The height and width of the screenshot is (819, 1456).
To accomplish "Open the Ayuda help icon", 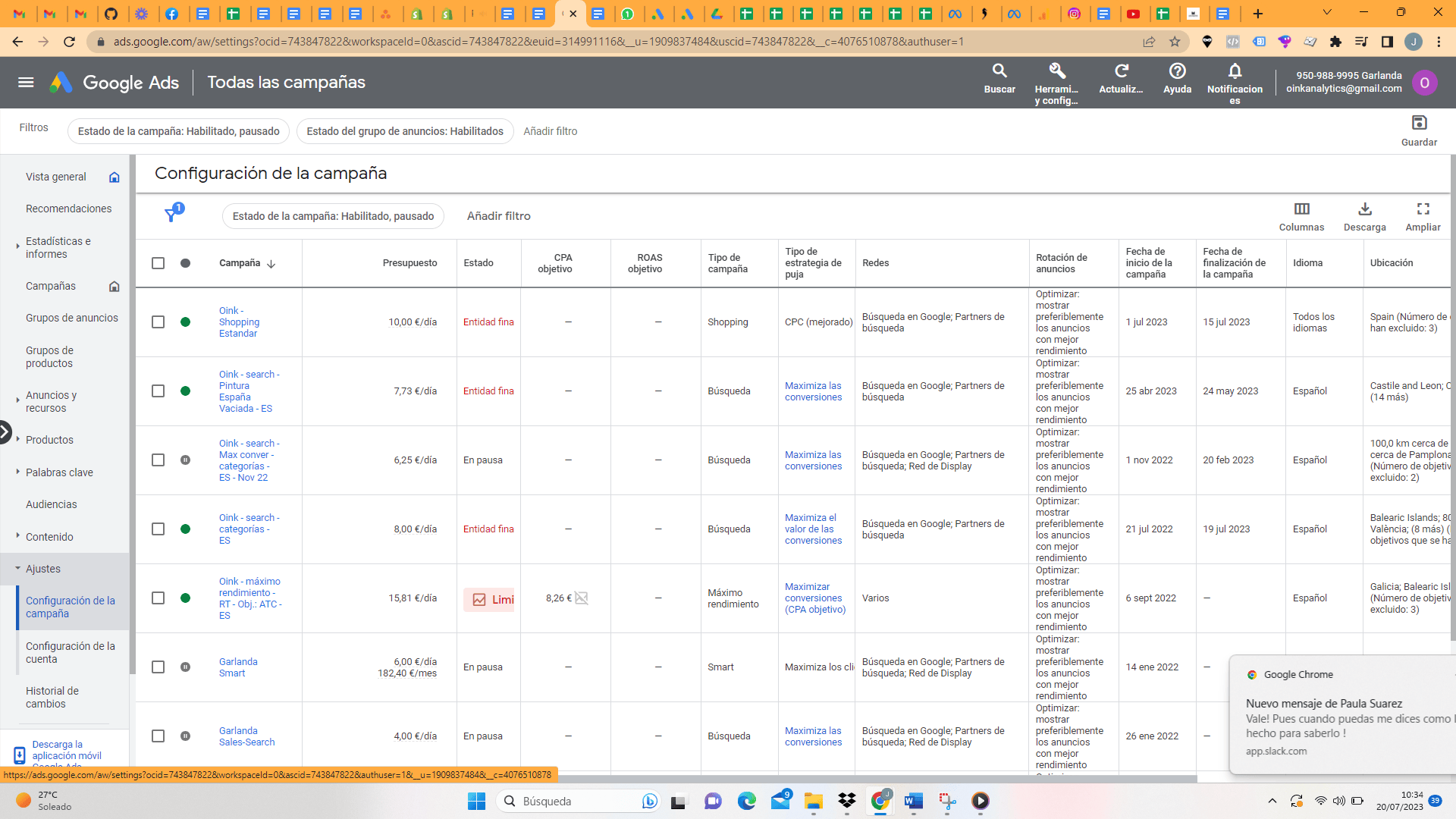I will [1177, 71].
